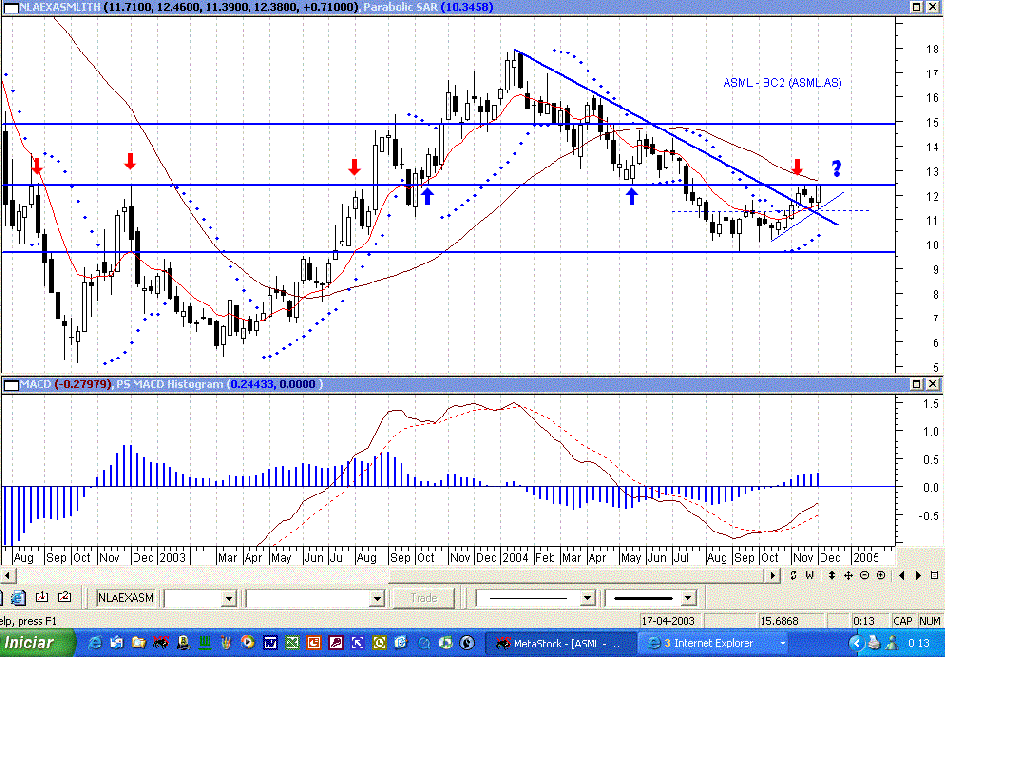Click Parabolic SAR value 10.3458 in title

point(467,7)
